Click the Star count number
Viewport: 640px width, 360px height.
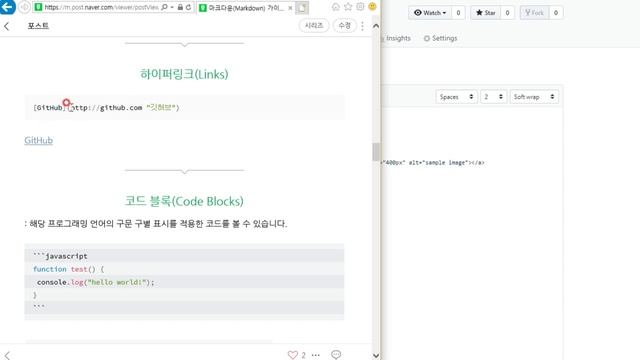(x=507, y=13)
